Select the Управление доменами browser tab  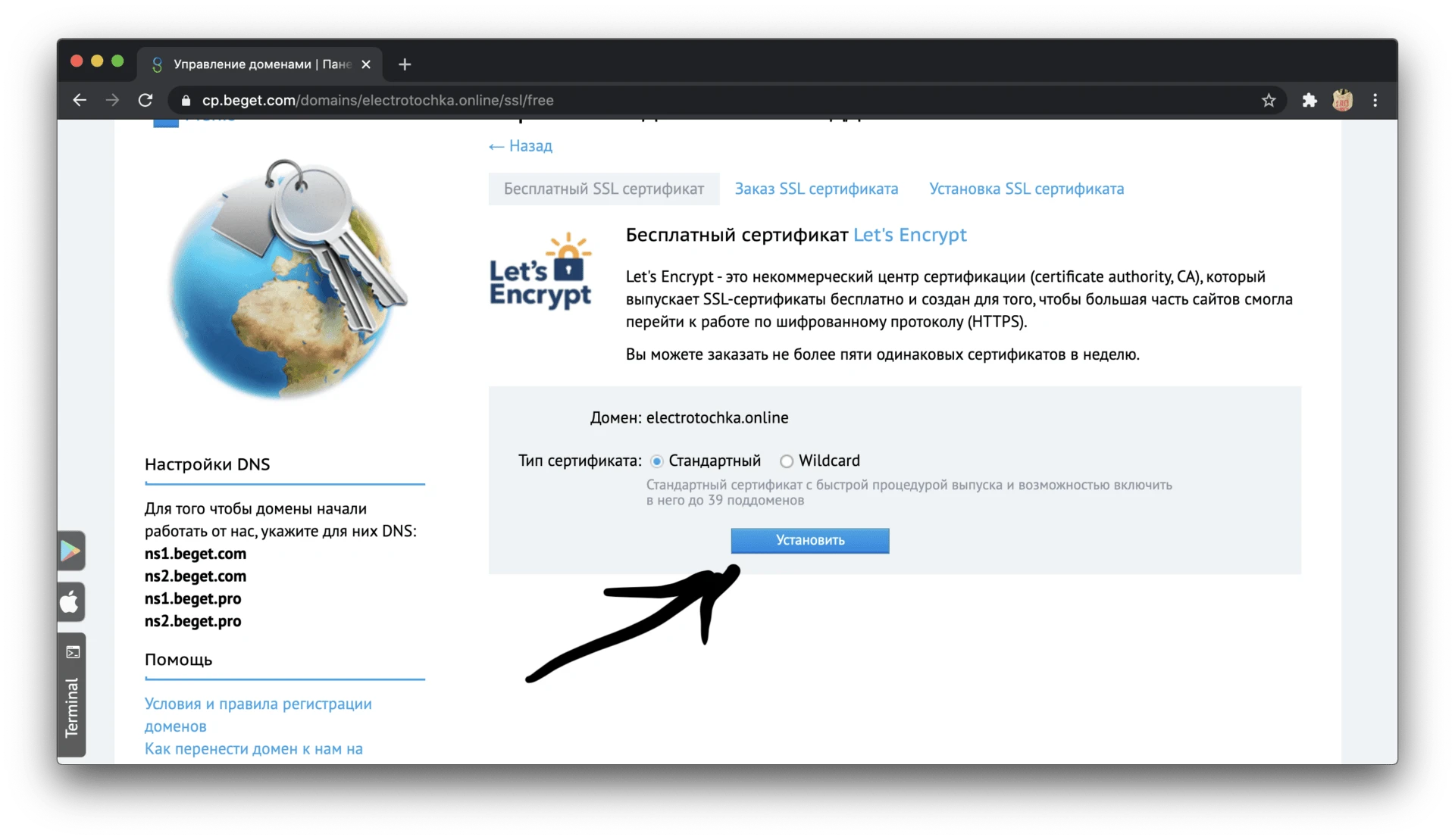260,64
